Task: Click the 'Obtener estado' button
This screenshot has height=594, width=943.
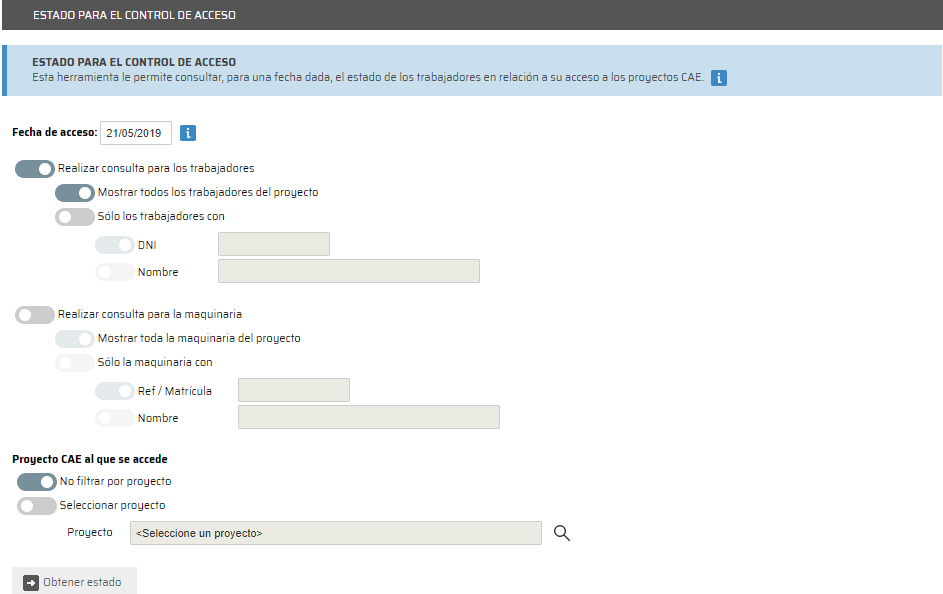Action: click(x=75, y=582)
